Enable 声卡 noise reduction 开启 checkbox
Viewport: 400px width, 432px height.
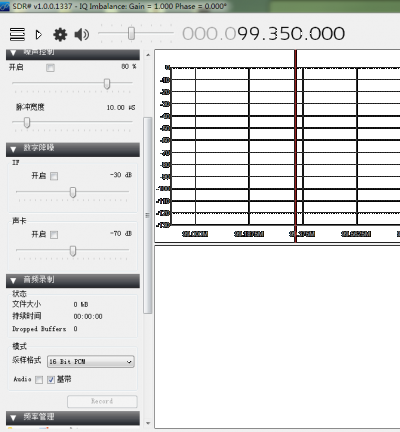tap(54, 235)
